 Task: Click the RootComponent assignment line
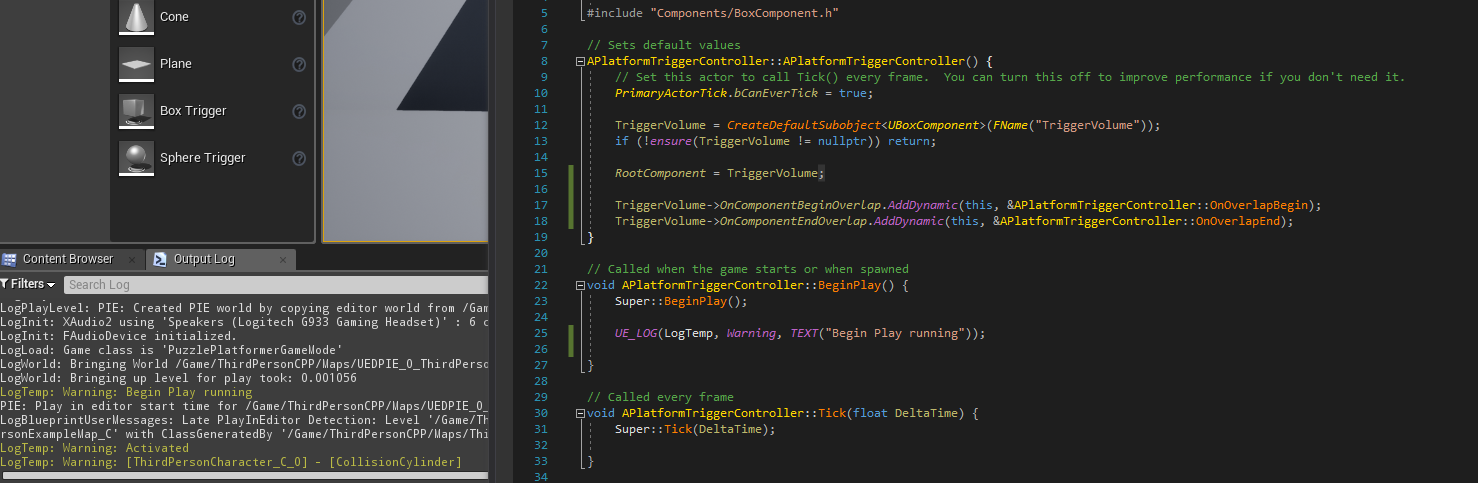pyautogui.click(x=718, y=174)
